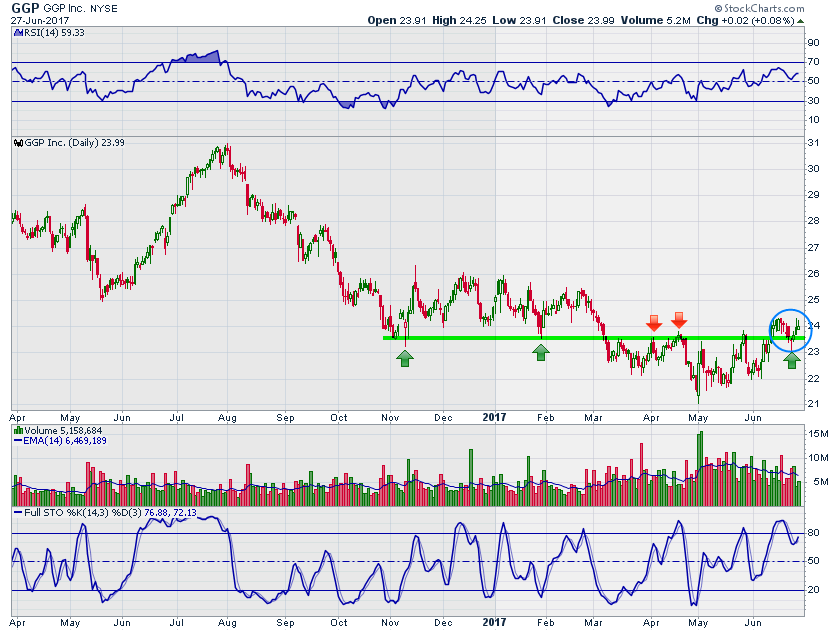Click the 'RSI(14) 59.33' legend label
Image resolution: width=833 pixels, height=633 pixels.
54,33
